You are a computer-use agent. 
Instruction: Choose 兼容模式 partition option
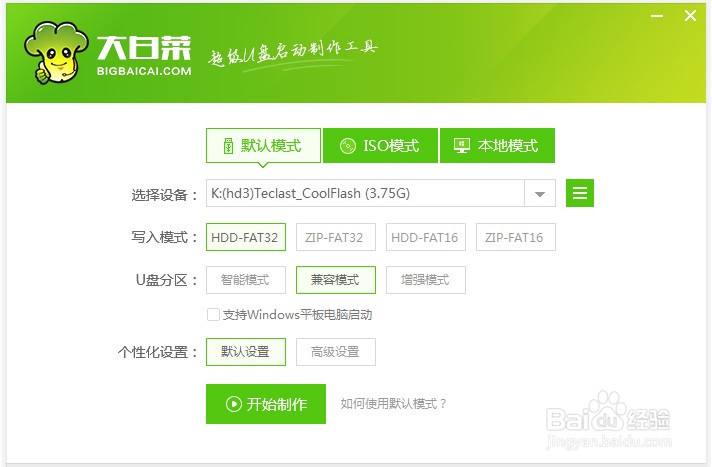click(336, 280)
